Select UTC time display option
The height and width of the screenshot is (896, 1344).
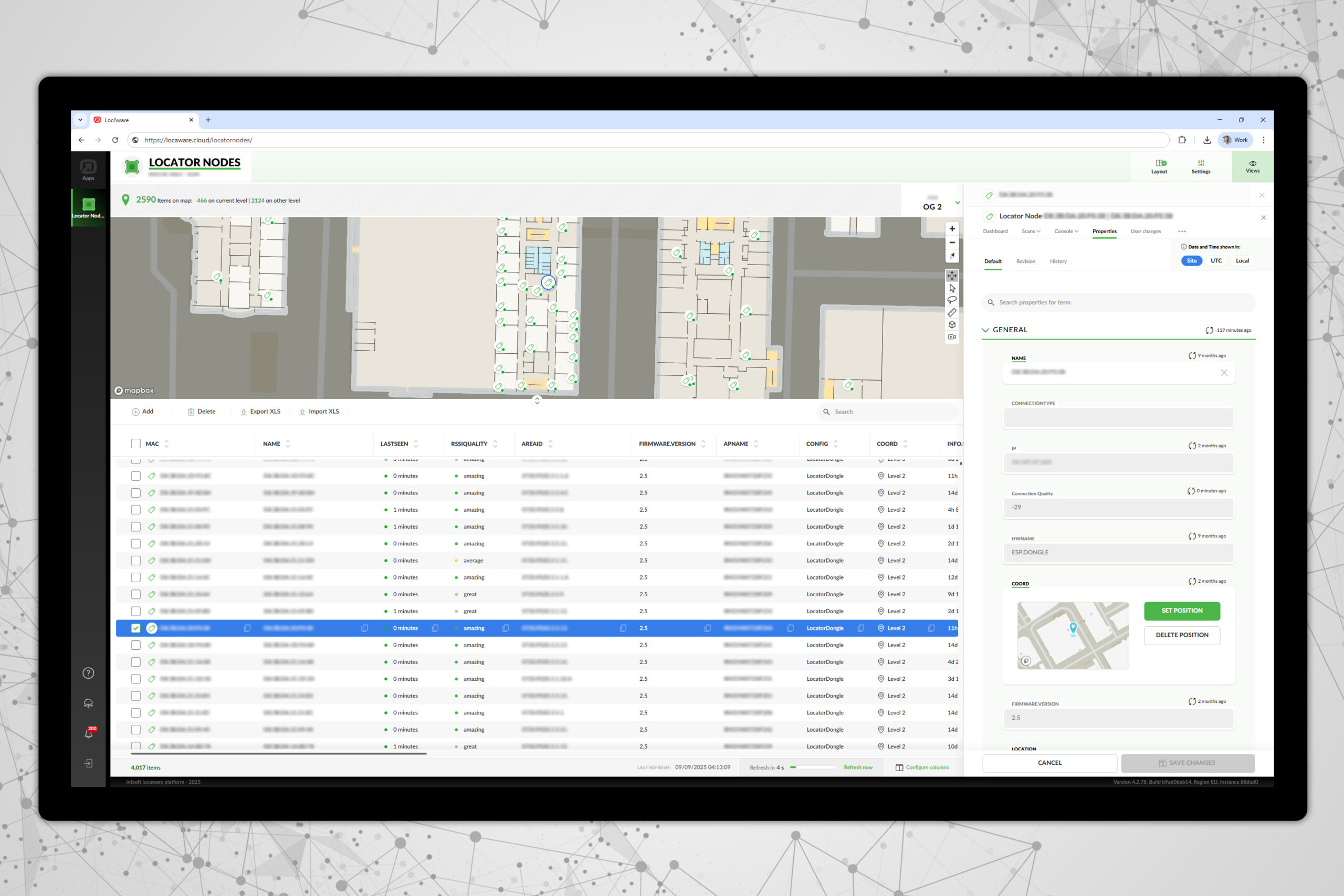[x=1216, y=260]
